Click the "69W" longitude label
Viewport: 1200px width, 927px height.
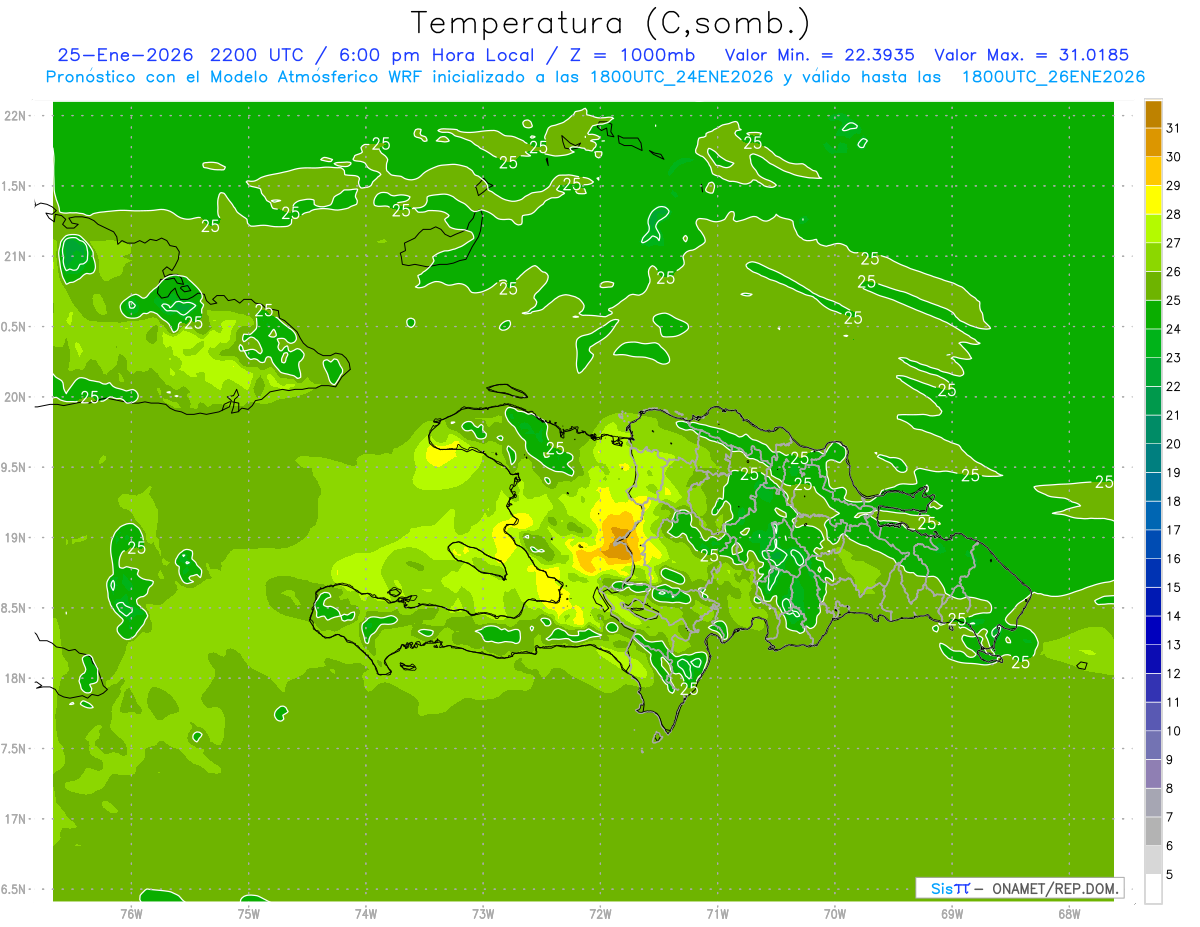click(952, 913)
